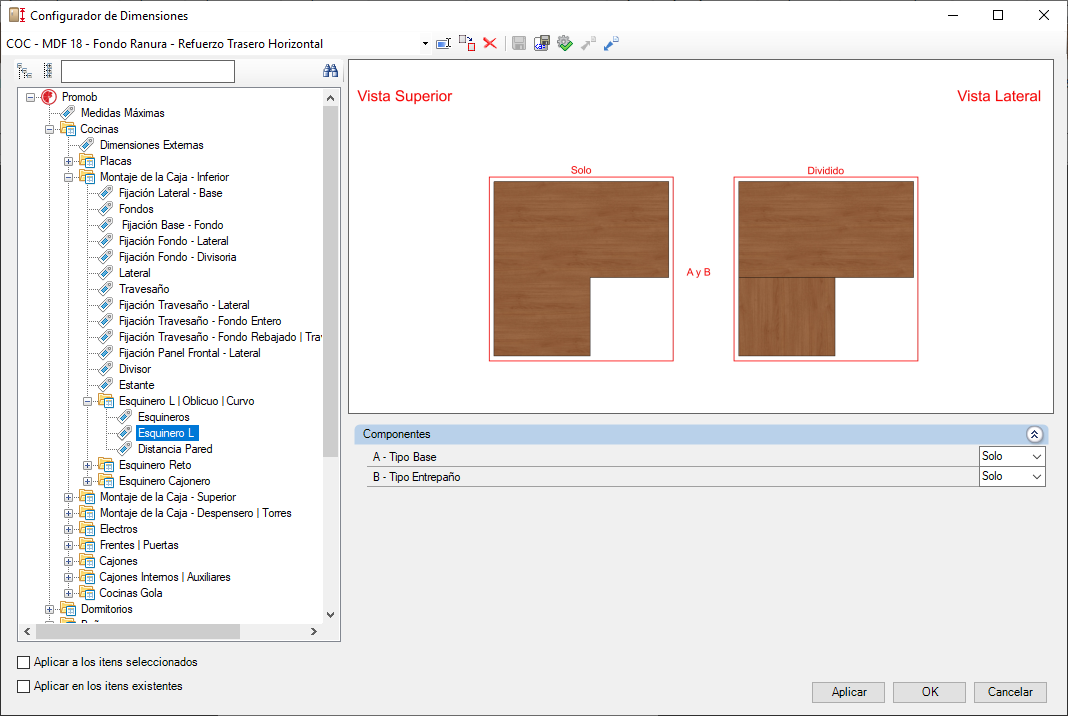Screen dimensions: 1068x716
Task: Click the tag icon beside Fondos
Action: click(x=106, y=209)
